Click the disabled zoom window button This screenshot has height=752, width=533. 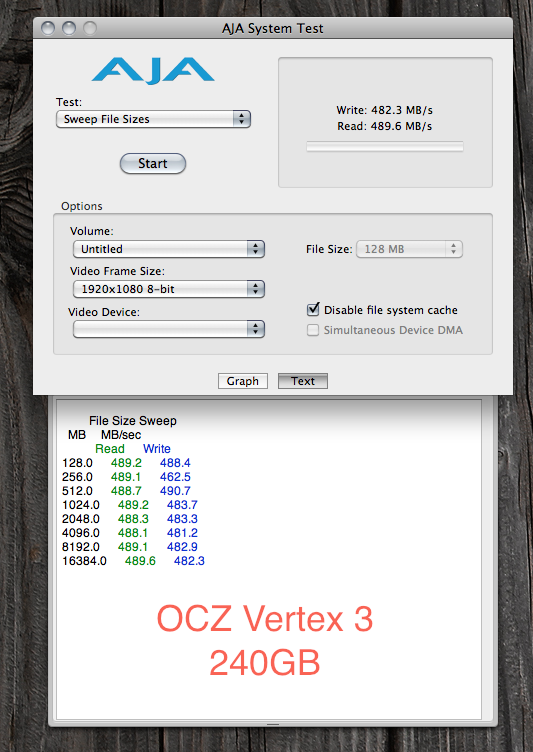[x=90, y=28]
